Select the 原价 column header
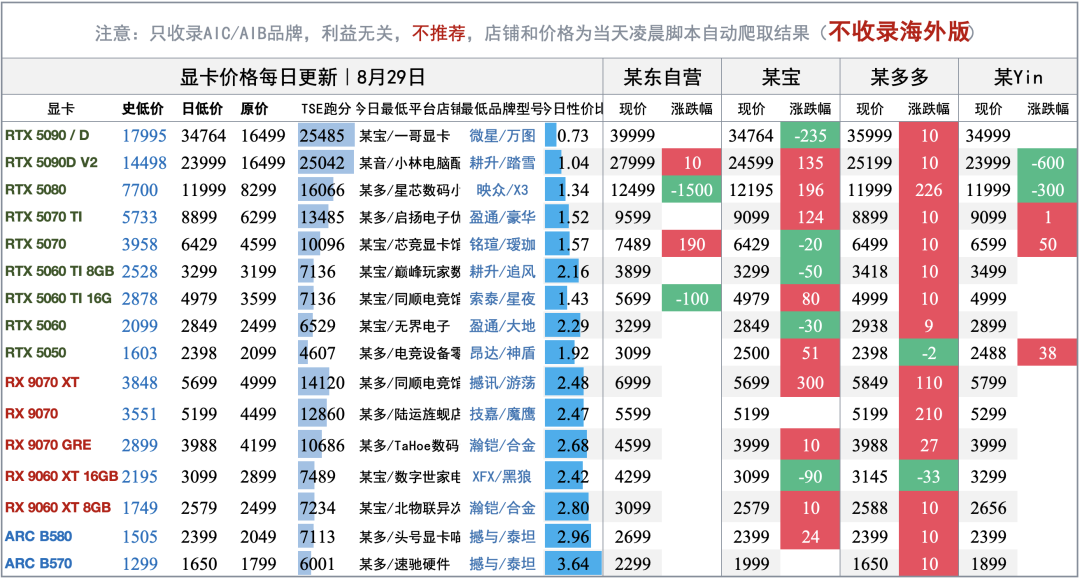 pos(254,109)
